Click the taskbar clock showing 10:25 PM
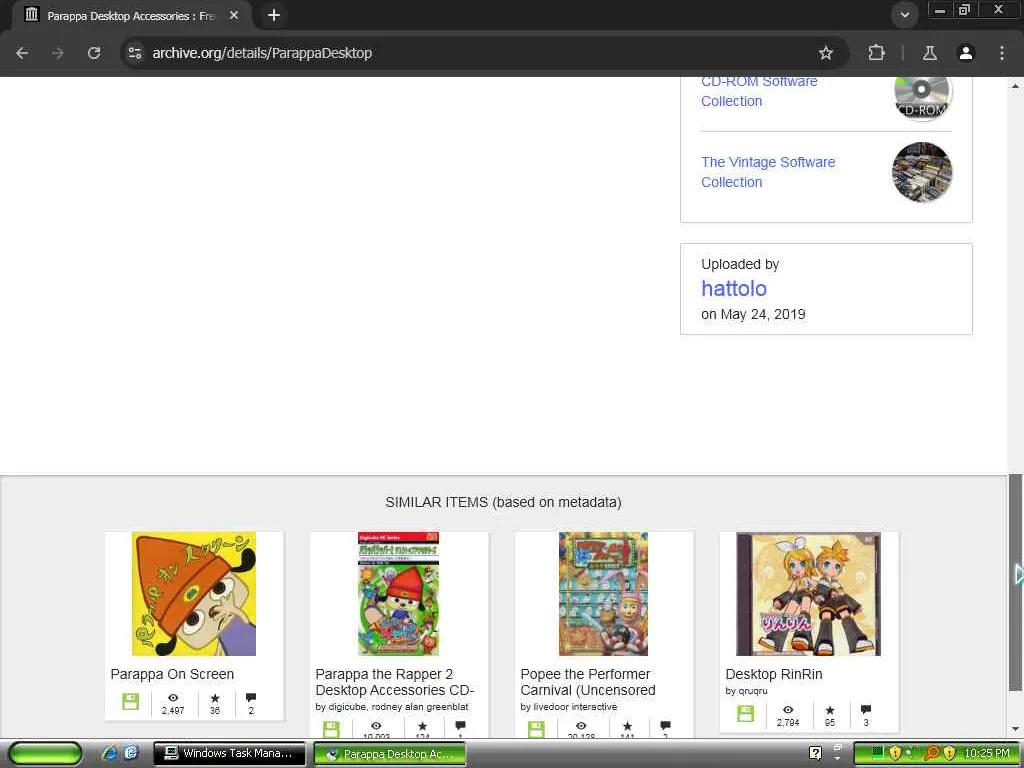1024x768 pixels. (x=987, y=754)
